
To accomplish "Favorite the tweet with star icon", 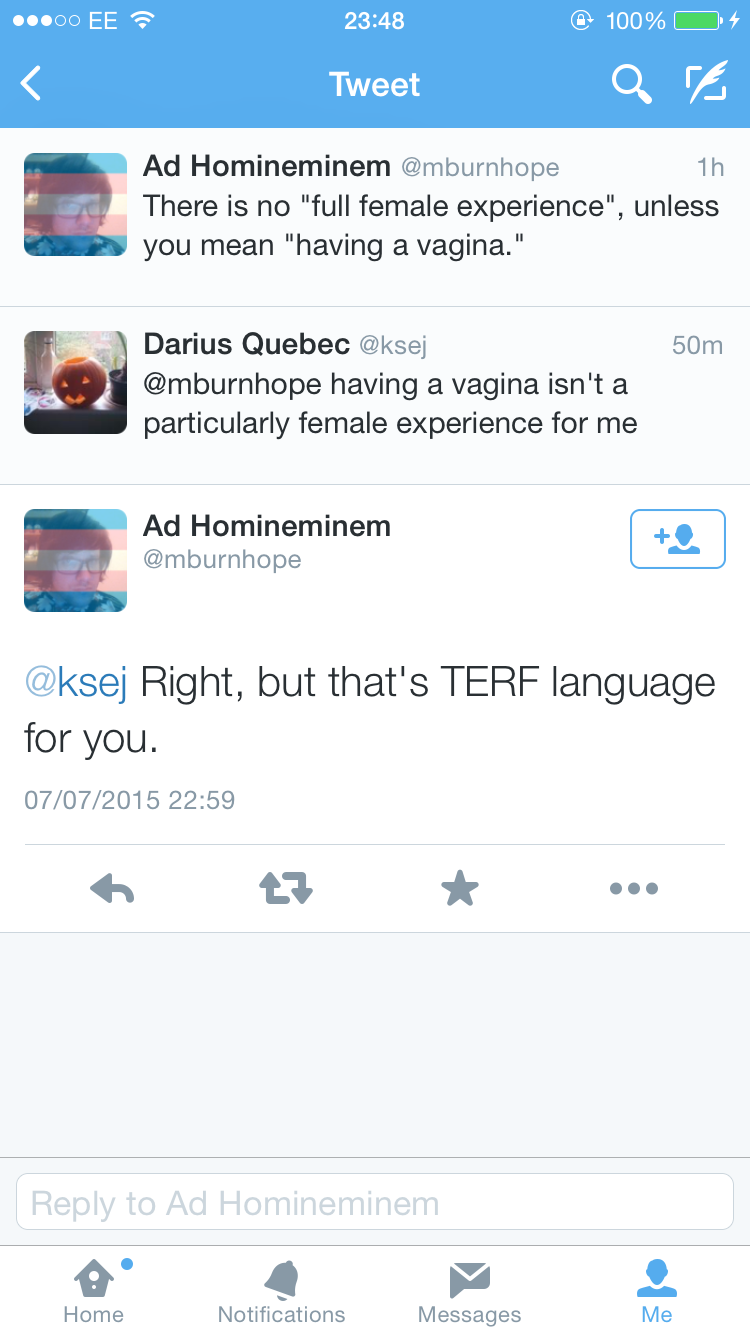I will point(460,888).
